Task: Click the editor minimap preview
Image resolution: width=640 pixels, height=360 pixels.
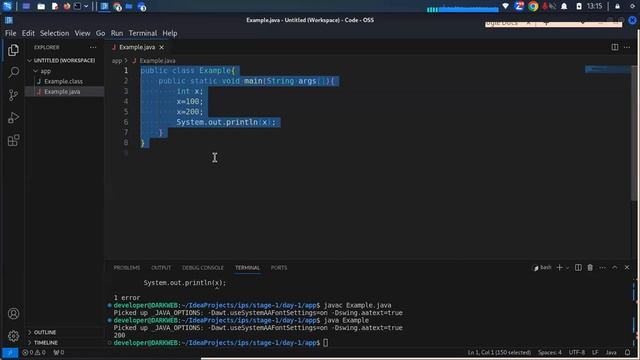Action: [x=607, y=69]
